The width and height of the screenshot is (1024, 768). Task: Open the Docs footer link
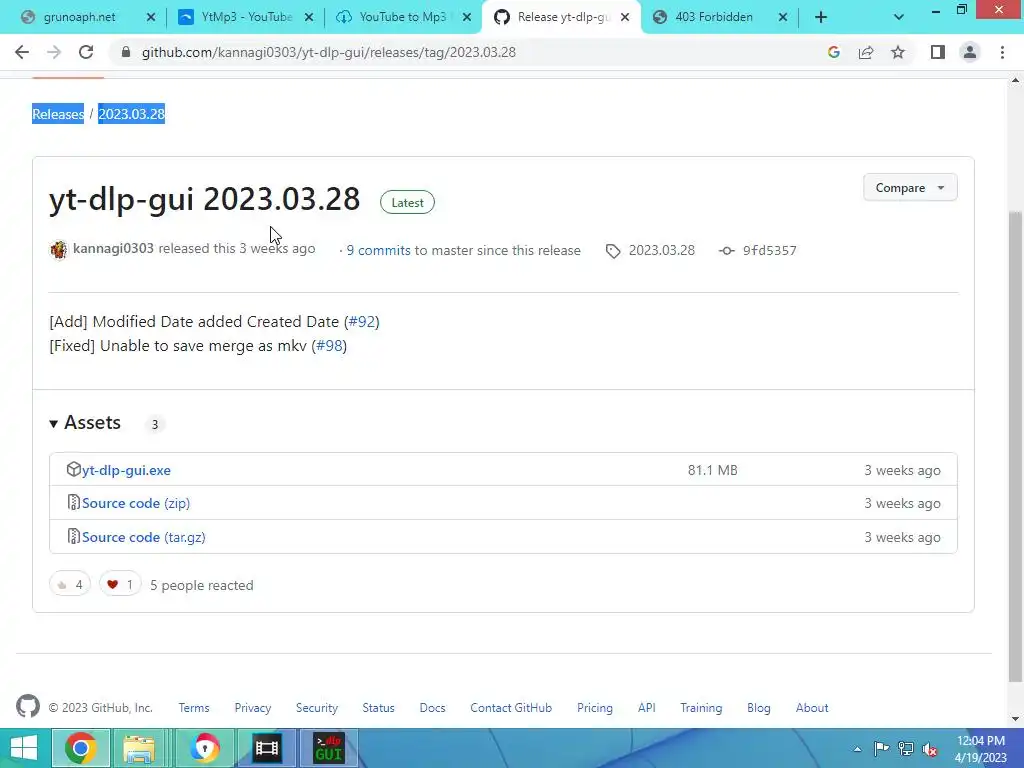432,708
